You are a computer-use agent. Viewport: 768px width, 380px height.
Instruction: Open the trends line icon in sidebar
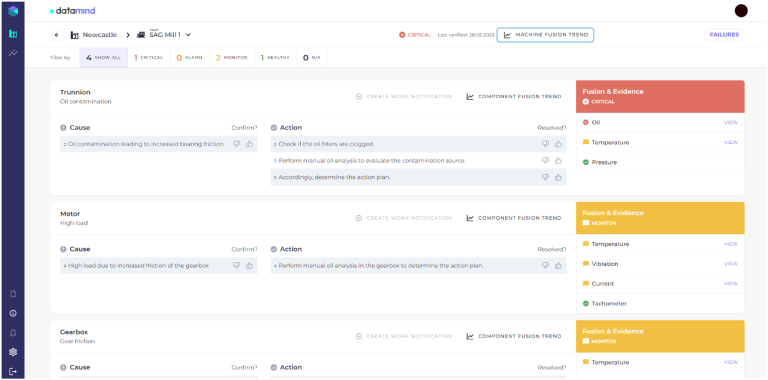[x=13, y=53]
